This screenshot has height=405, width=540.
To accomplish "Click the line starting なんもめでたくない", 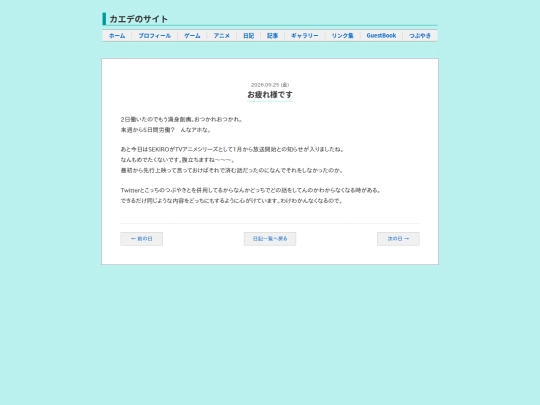I will [x=178, y=160].
